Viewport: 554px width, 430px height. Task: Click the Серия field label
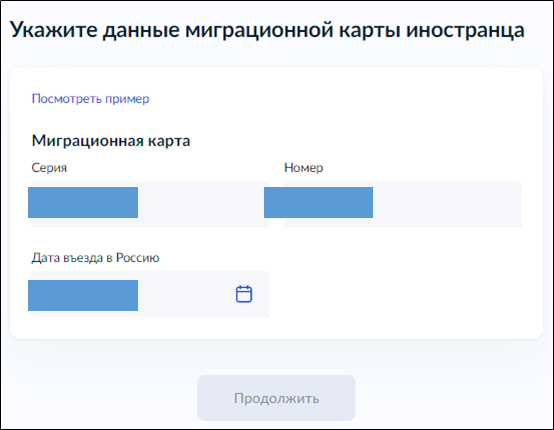pyautogui.click(x=49, y=167)
